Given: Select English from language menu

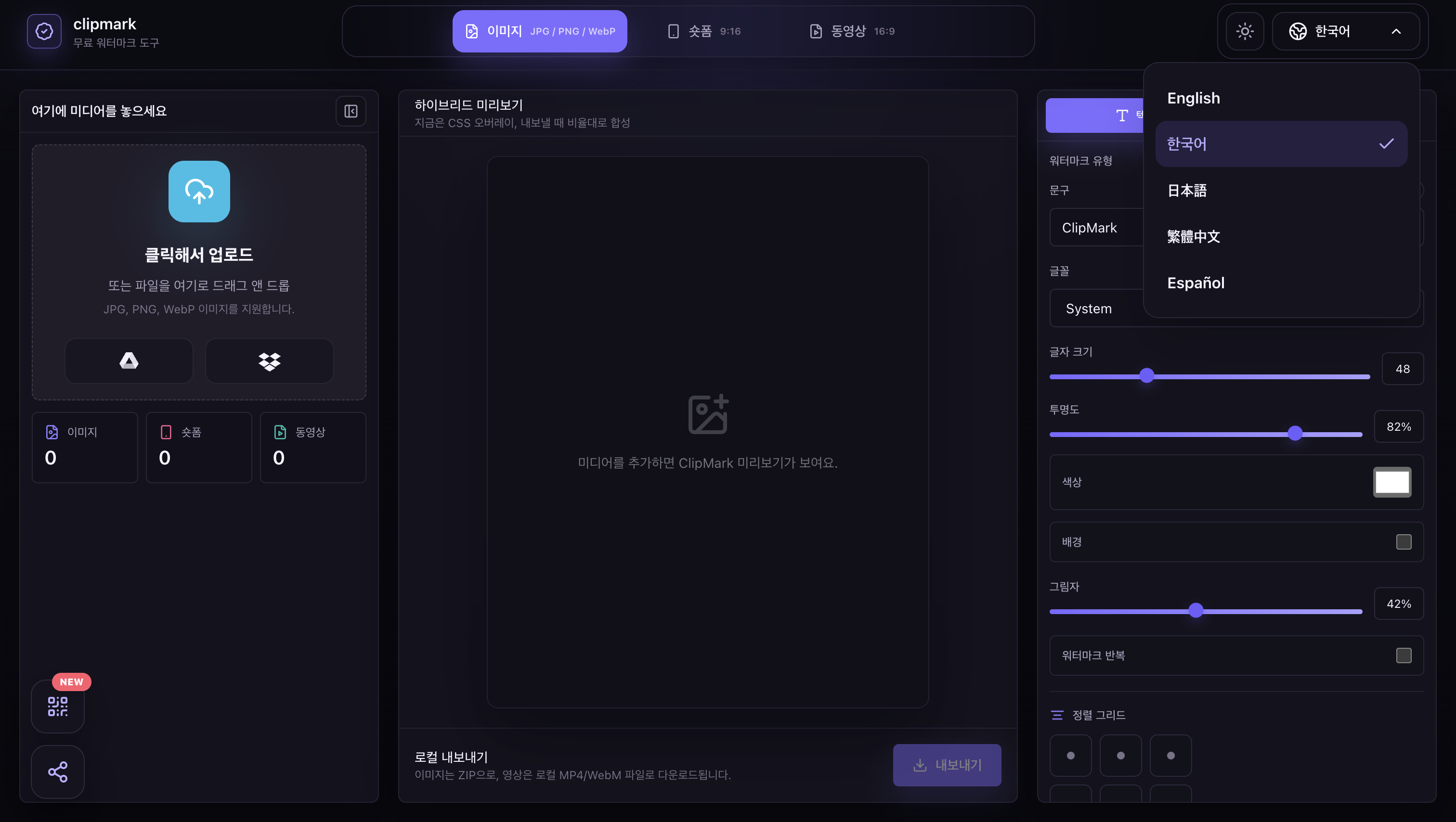Looking at the screenshot, I should [1281, 98].
